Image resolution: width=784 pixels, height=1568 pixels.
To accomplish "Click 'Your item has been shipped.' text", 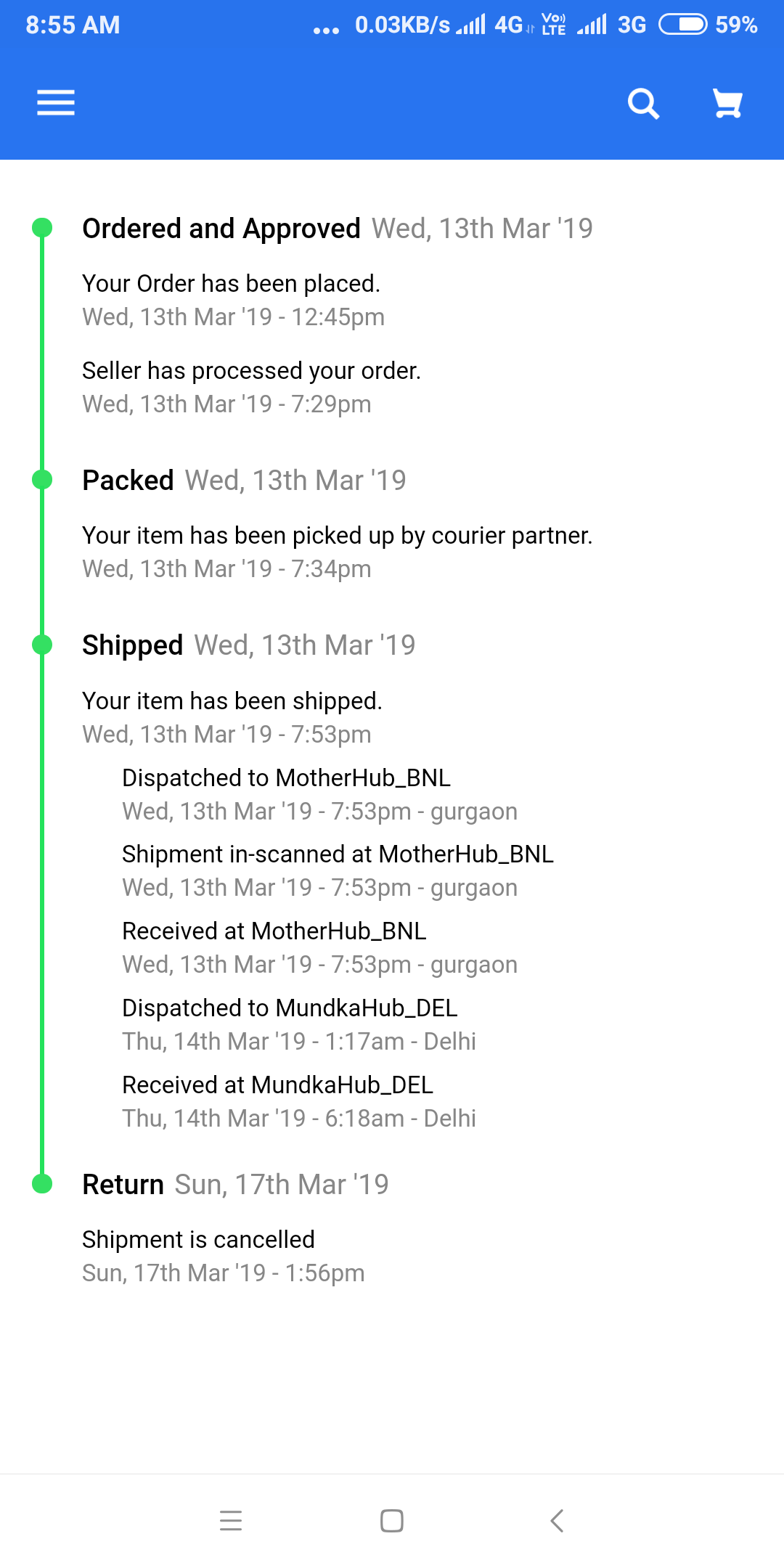I will click(232, 701).
